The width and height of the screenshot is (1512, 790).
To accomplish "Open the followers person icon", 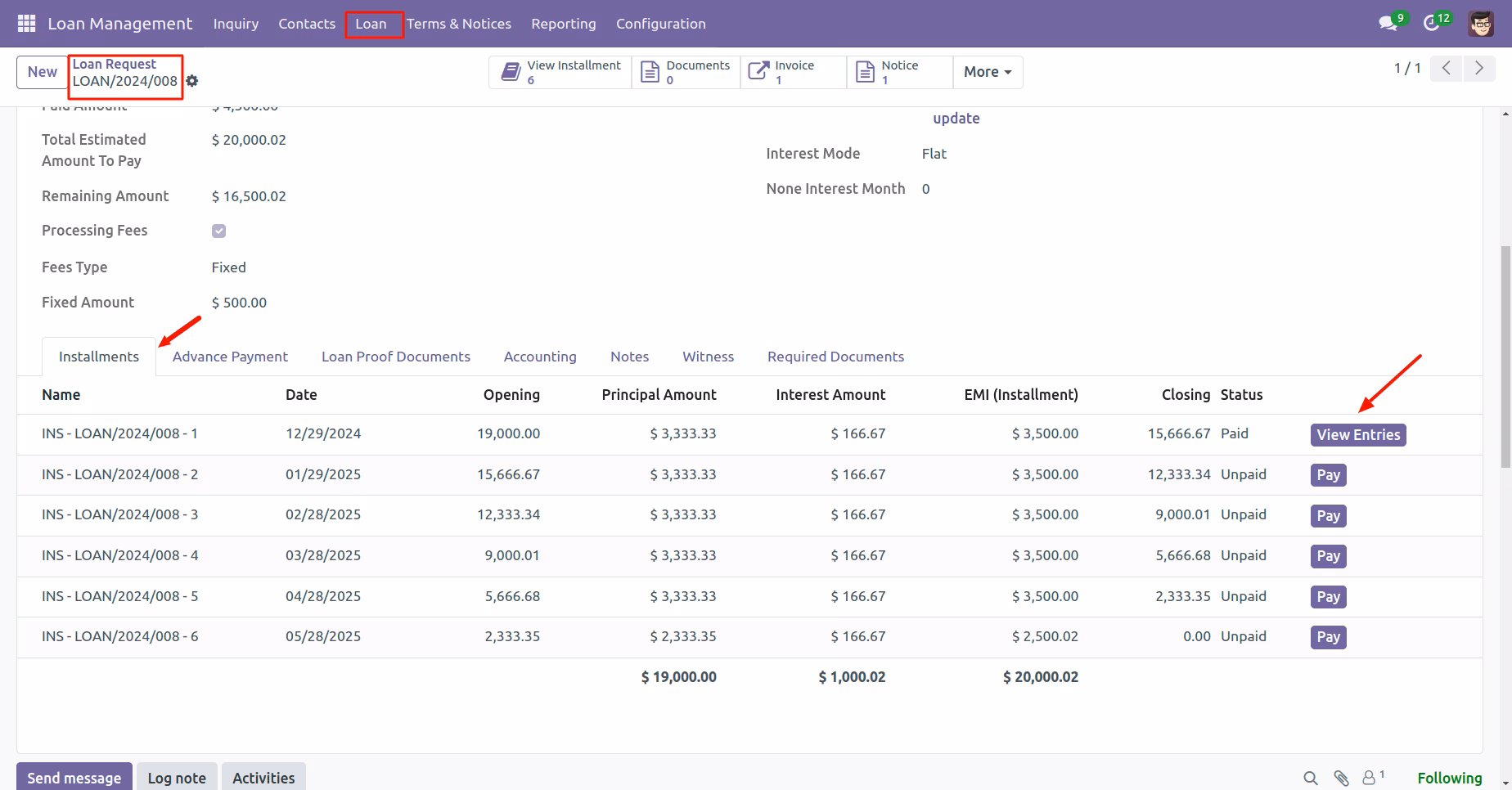I will [x=1368, y=778].
